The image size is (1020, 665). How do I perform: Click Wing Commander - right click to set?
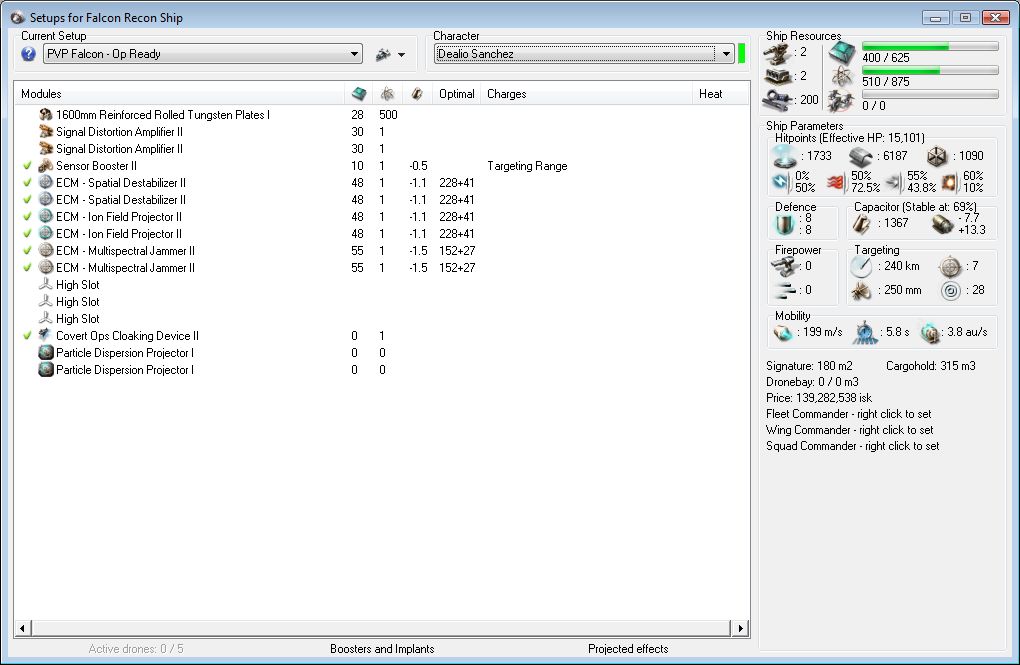(x=850, y=430)
